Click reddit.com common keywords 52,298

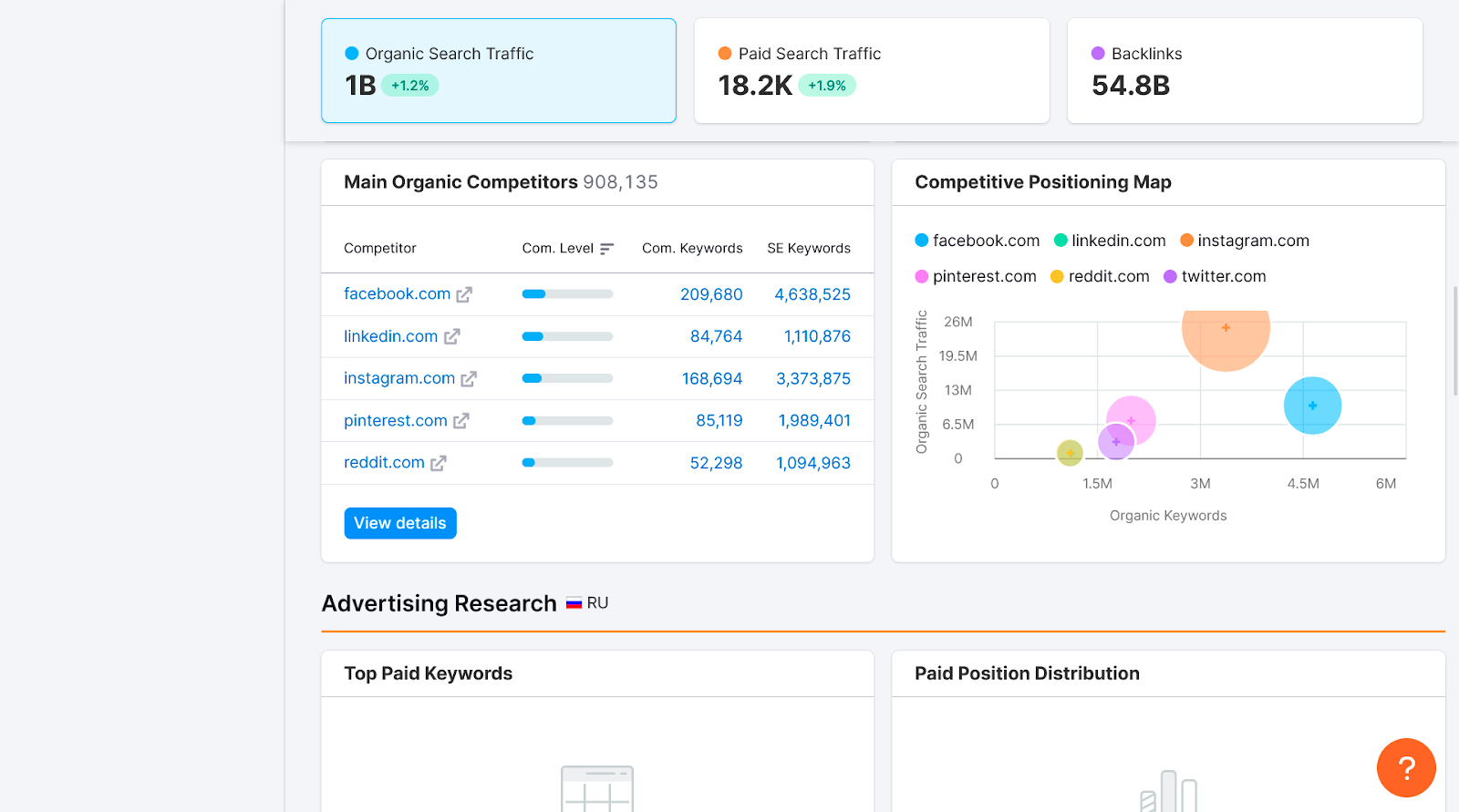pos(716,463)
